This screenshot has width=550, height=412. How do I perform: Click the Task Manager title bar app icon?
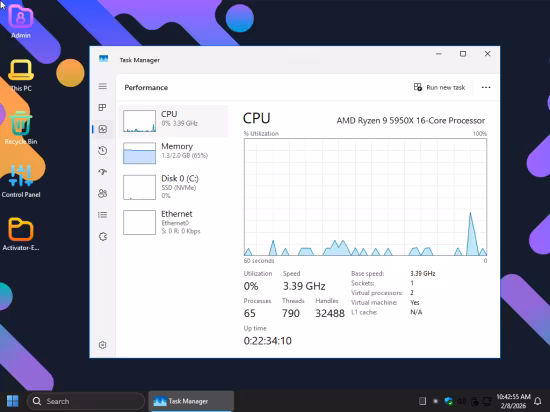103,59
